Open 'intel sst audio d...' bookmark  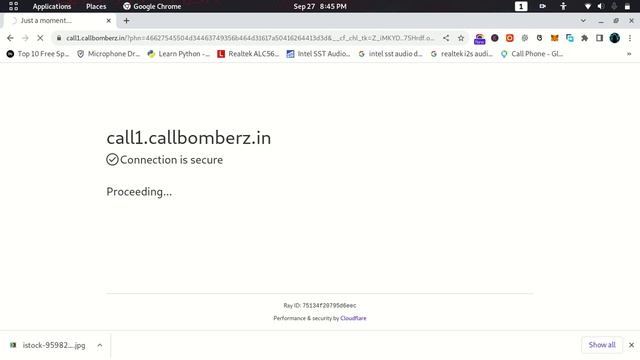pyautogui.click(x=390, y=53)
